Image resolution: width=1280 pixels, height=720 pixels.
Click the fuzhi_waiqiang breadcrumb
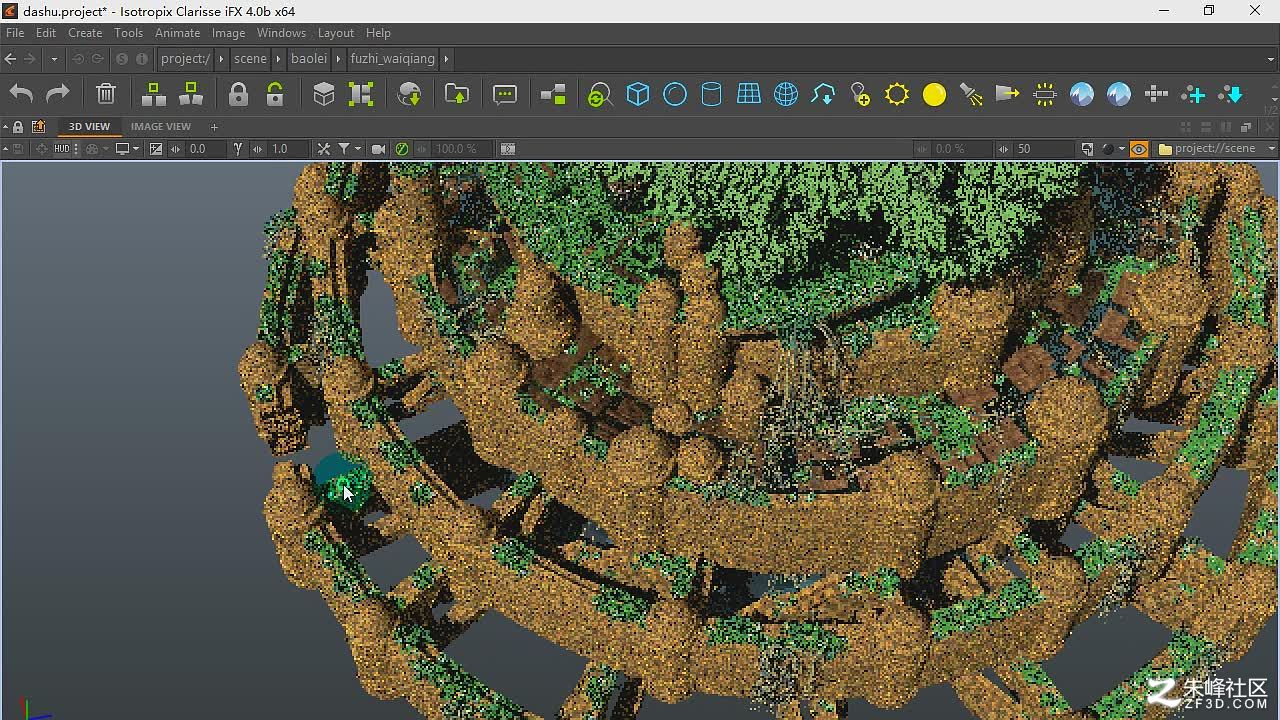pos(392,59)
